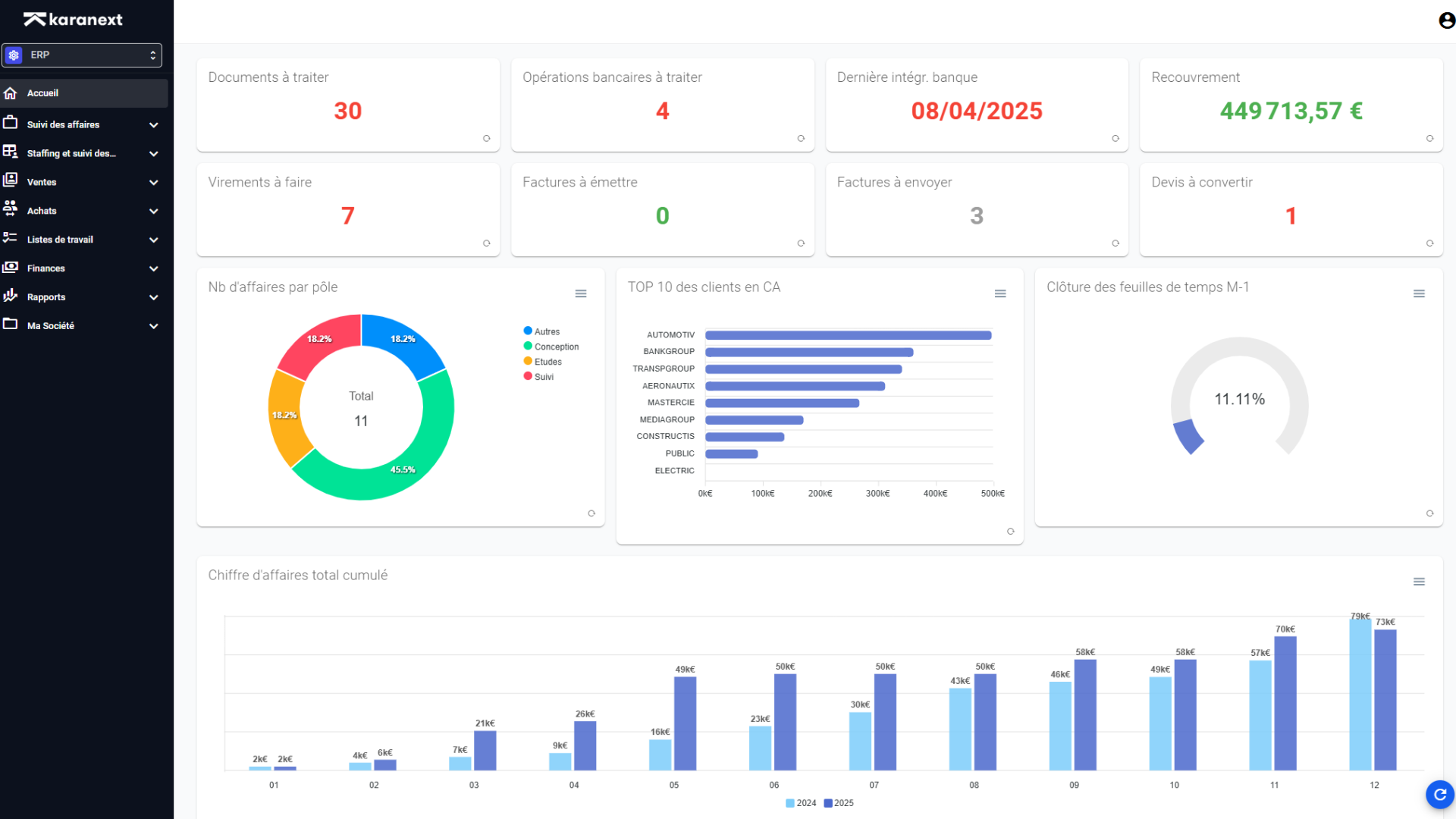1456x819 pixels.
Task: Click the blue refresh button icon
Action: coord(1439,795)
